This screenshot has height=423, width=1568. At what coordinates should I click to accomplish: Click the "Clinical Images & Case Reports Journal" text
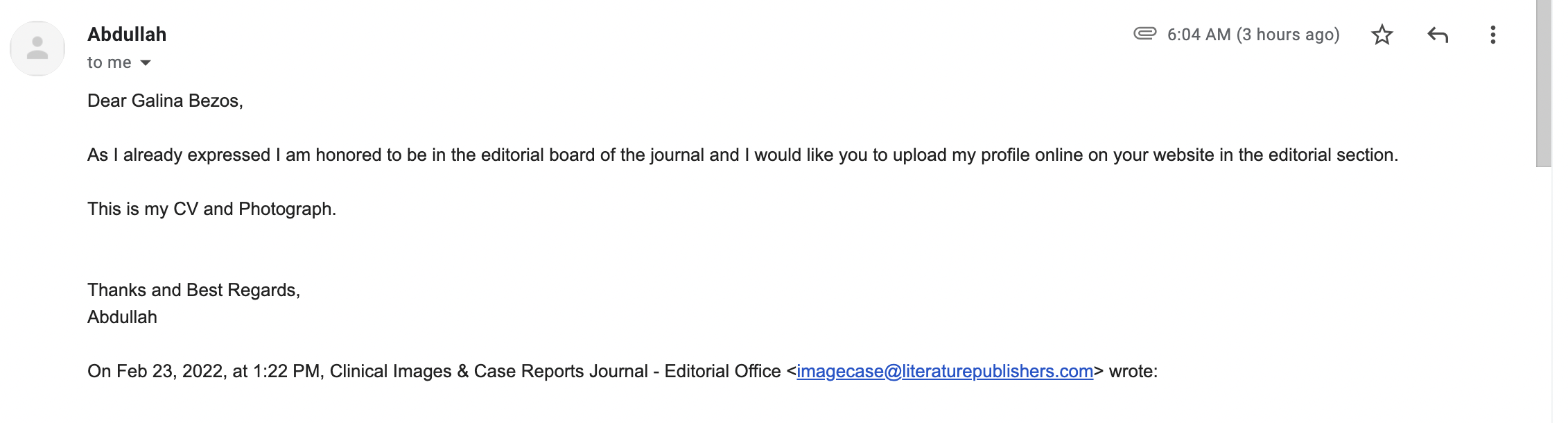(489, 372)
